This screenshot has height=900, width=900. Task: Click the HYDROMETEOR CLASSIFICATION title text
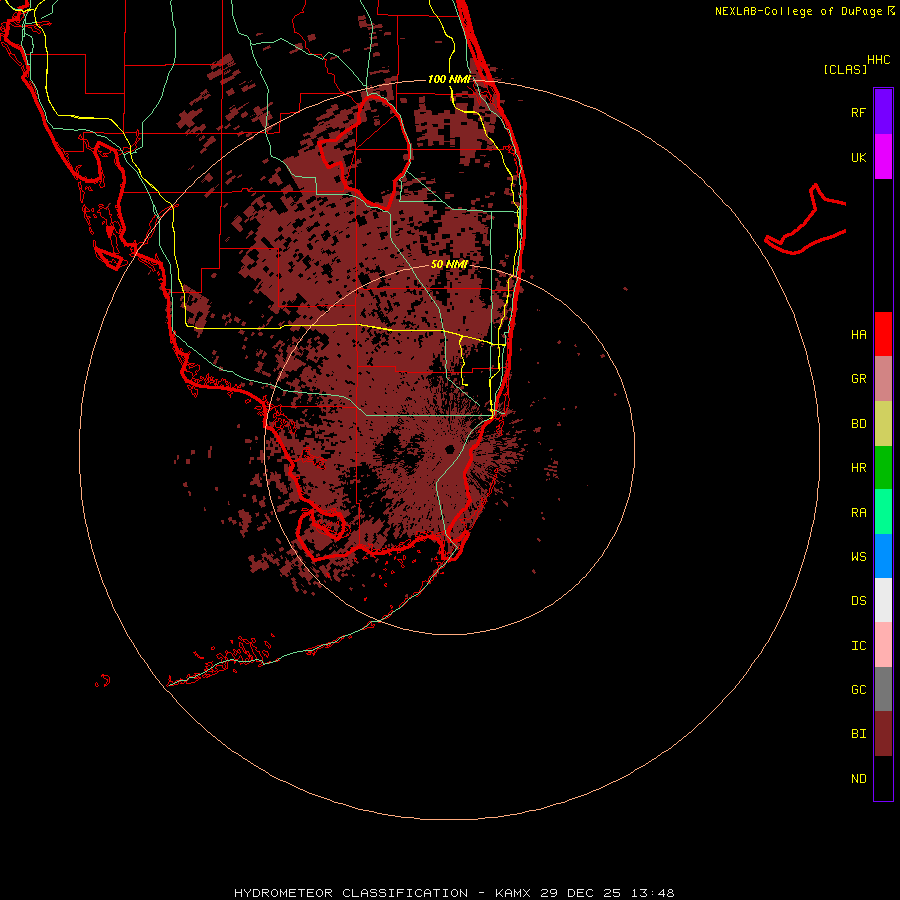pos(351,893)
